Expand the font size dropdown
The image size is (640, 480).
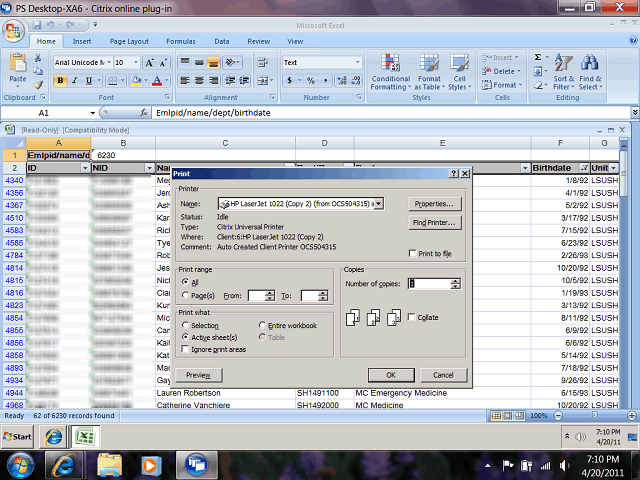coord(137,62)
